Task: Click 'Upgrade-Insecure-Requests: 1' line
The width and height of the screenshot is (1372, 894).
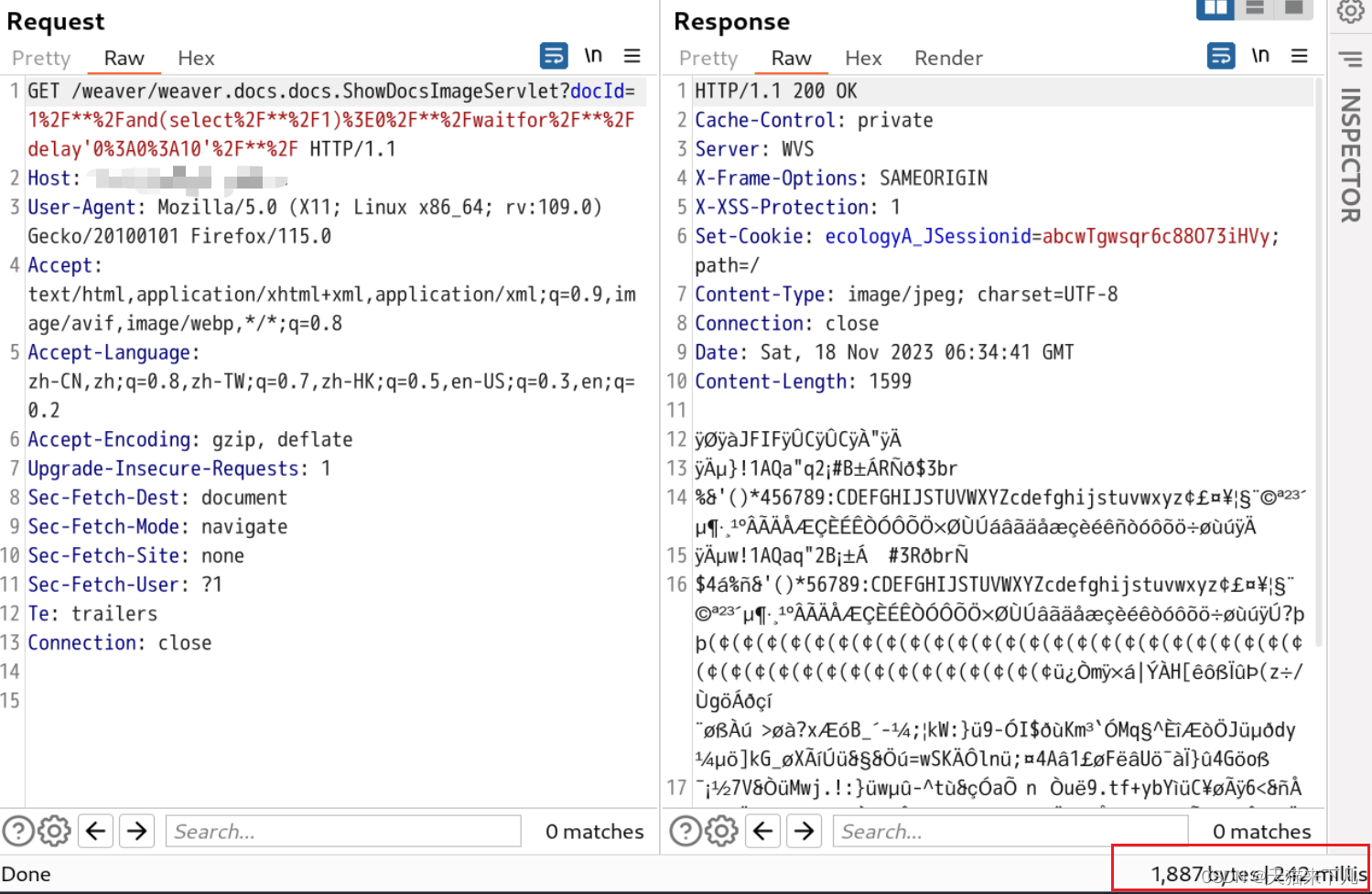Action: pos(179,469)
